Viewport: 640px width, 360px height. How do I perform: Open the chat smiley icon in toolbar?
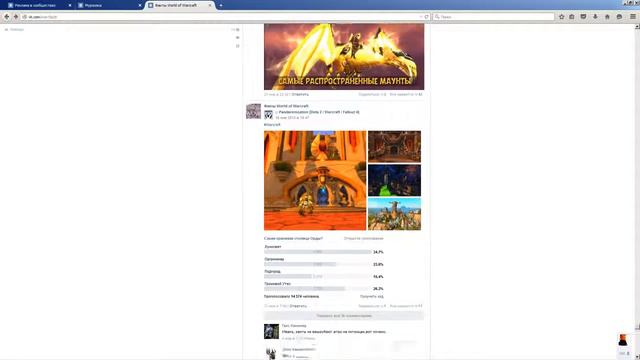coord(619,17)
